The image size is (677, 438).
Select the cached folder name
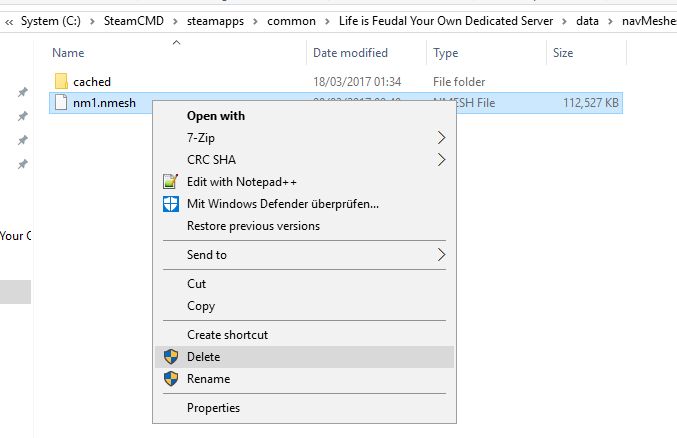(92, 82)
